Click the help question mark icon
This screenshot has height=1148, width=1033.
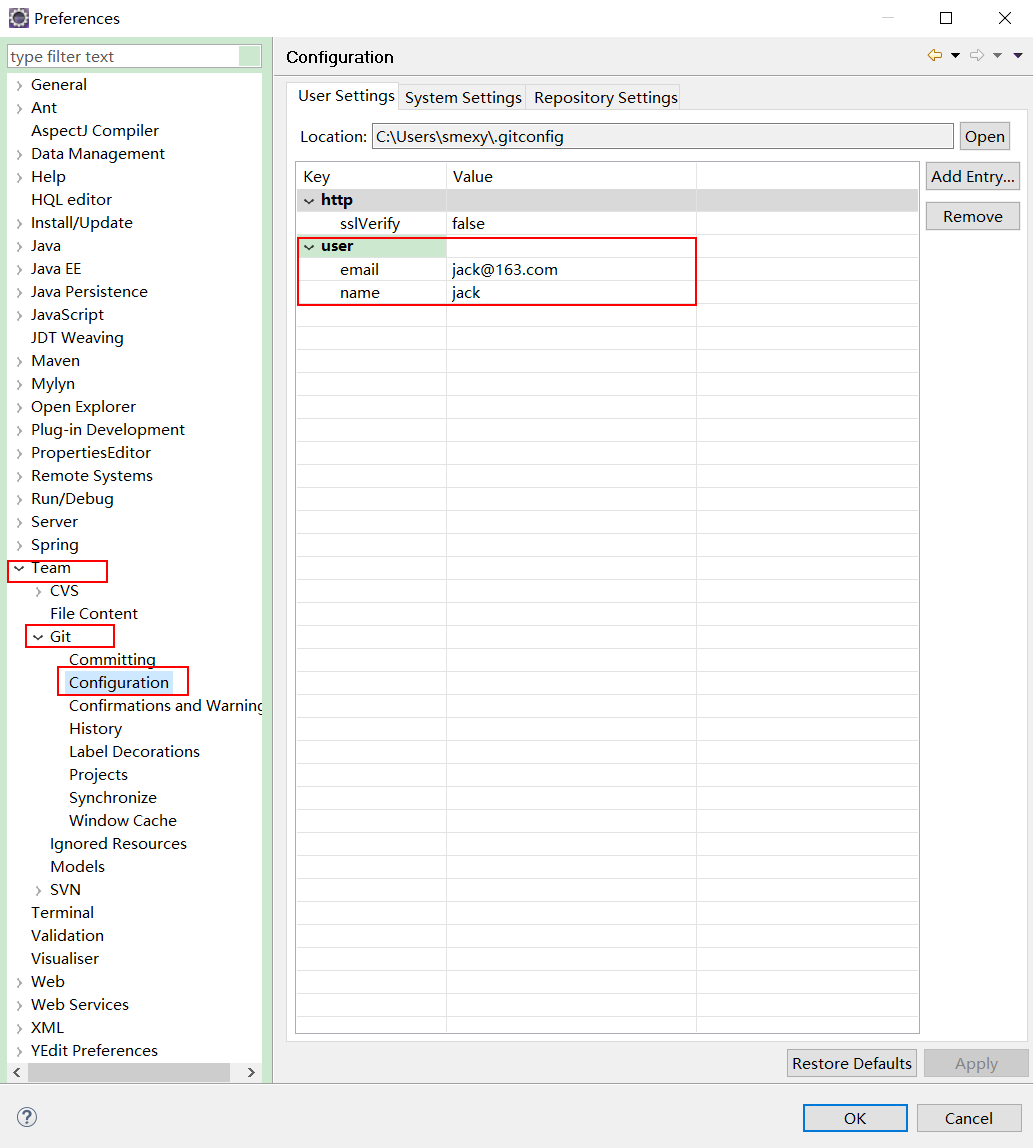click(x=27, y=1117)
